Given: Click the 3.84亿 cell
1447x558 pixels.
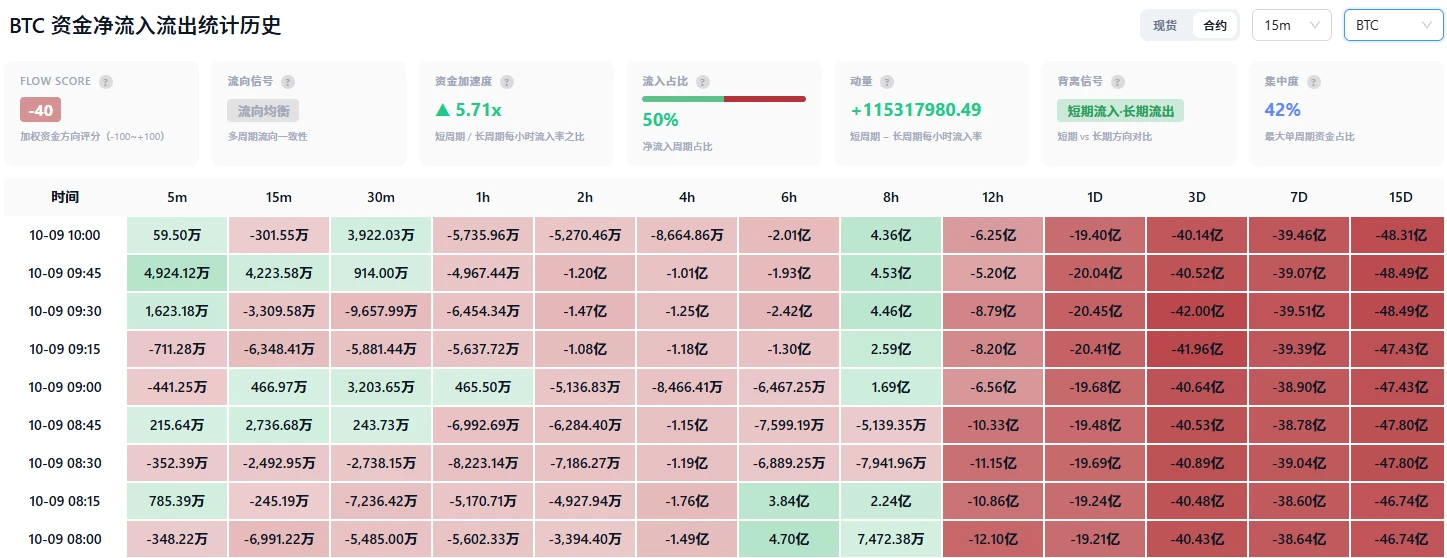Looking at the screenshot, I should (788, 501).
